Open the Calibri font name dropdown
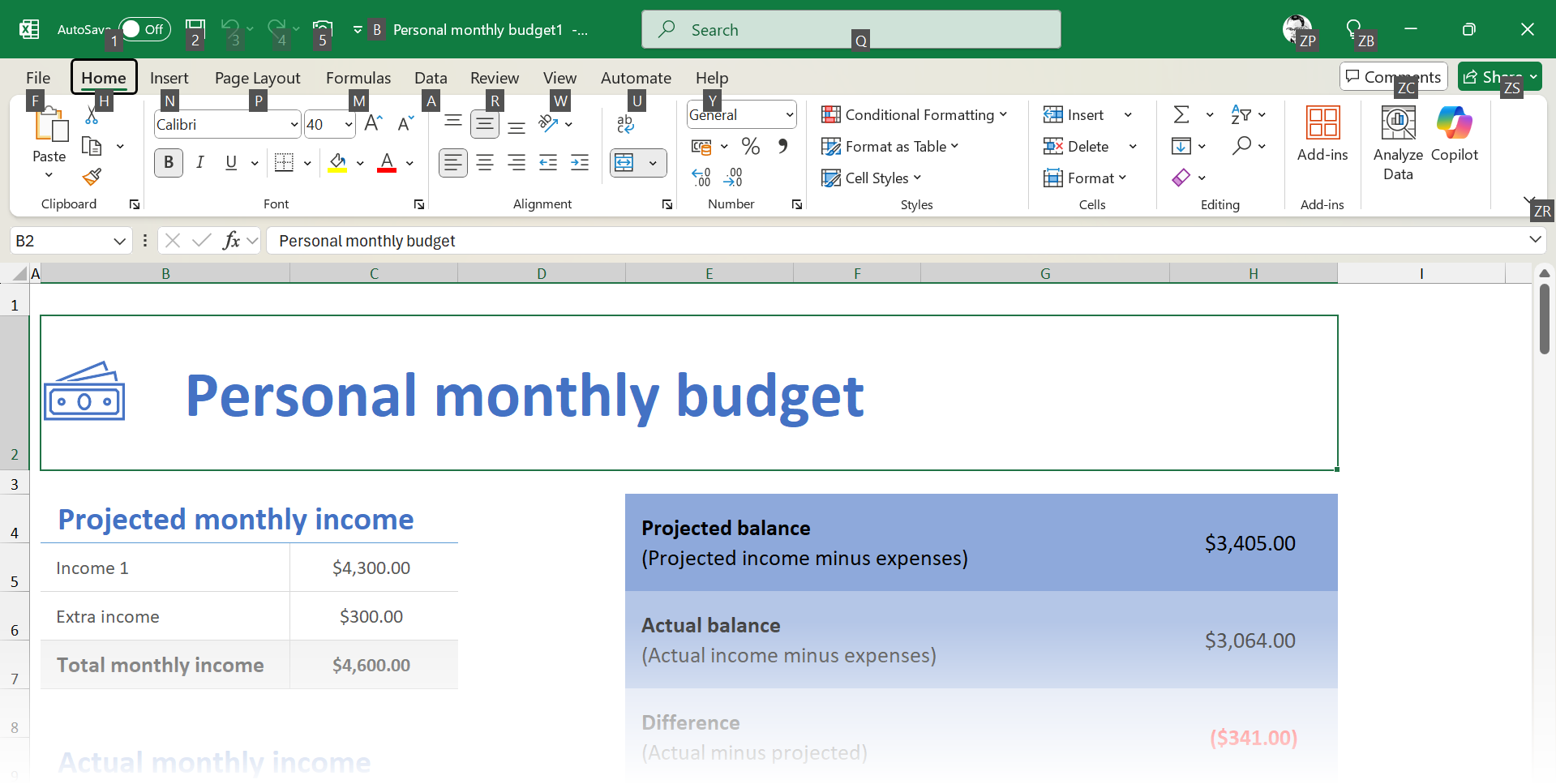Image resolution: width=1556 pixels, height=784 pixels. 294,125
